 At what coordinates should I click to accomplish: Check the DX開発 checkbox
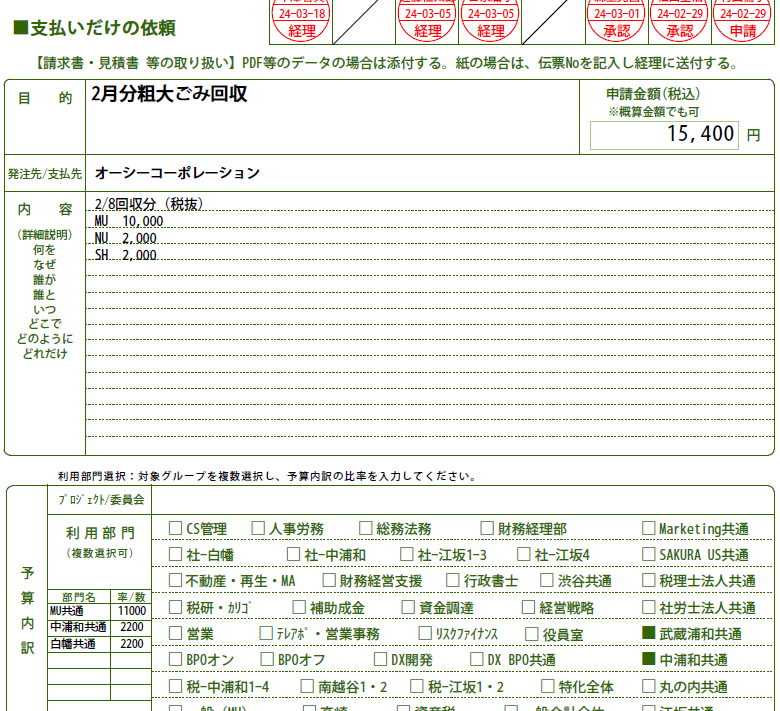pos(380,659)
